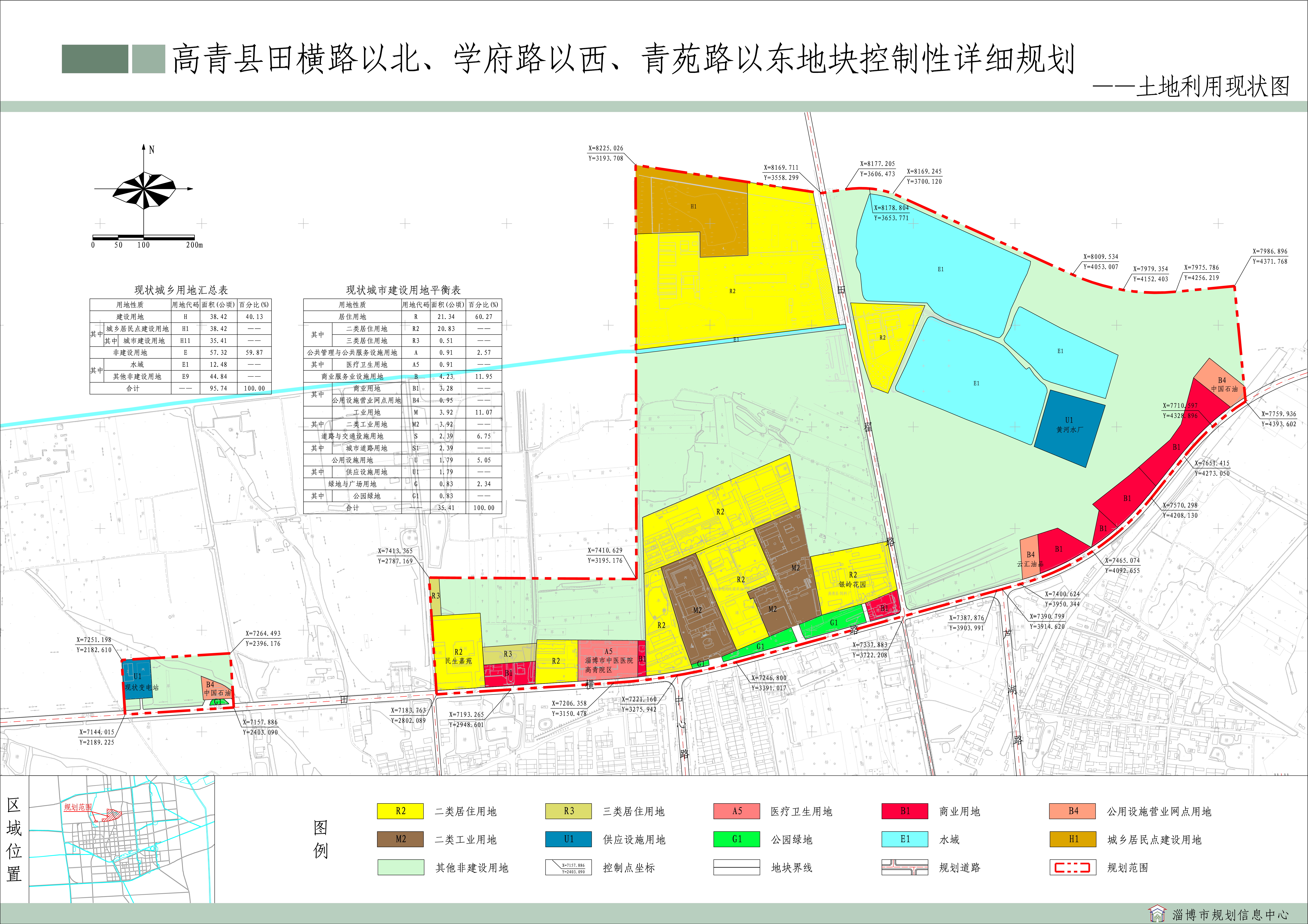Click the 区域位置 location thumbnail map

pos(122,839)
